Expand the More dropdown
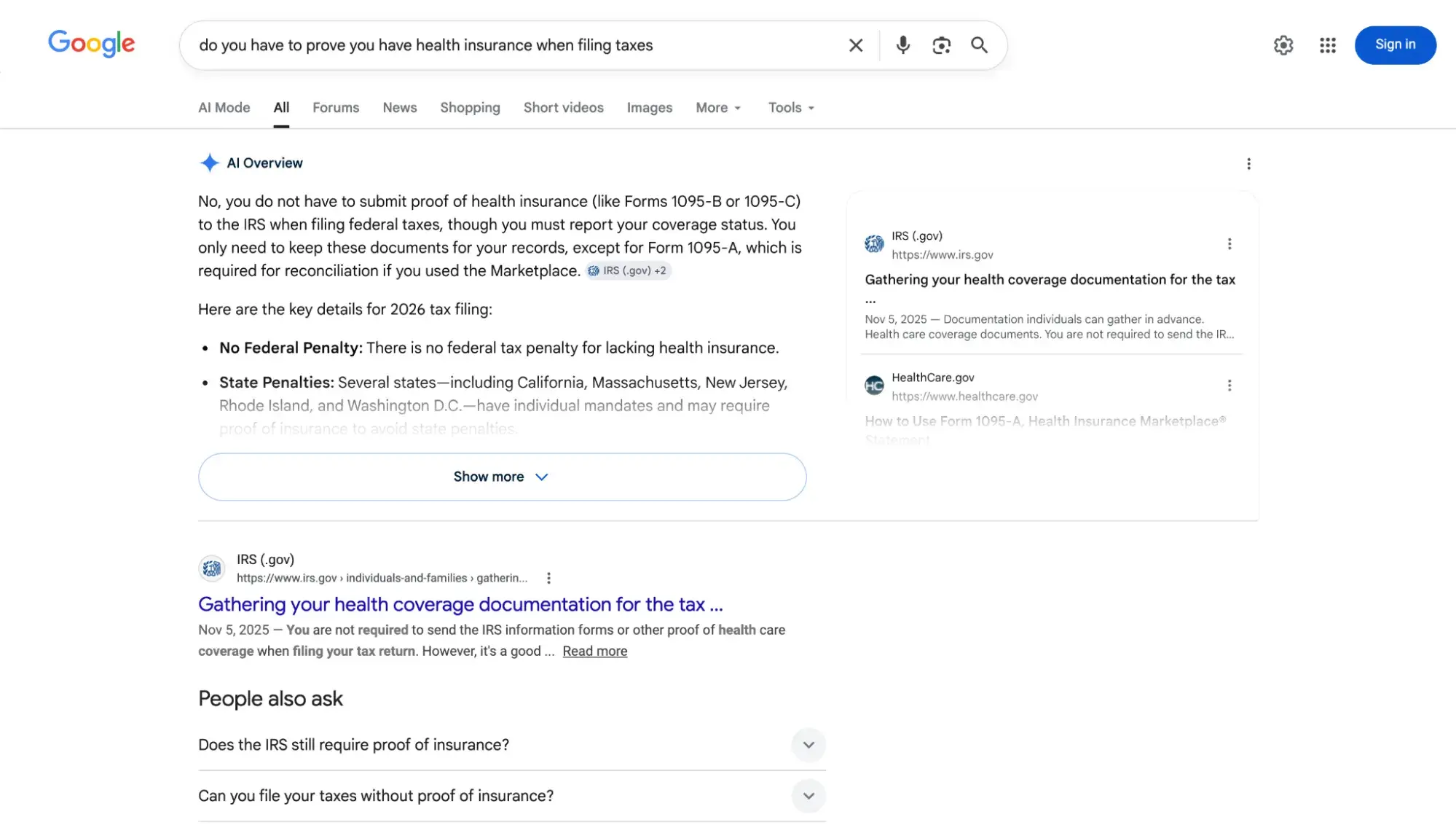This screenshot has width=1456, height=825. click(x=718, y=107)
